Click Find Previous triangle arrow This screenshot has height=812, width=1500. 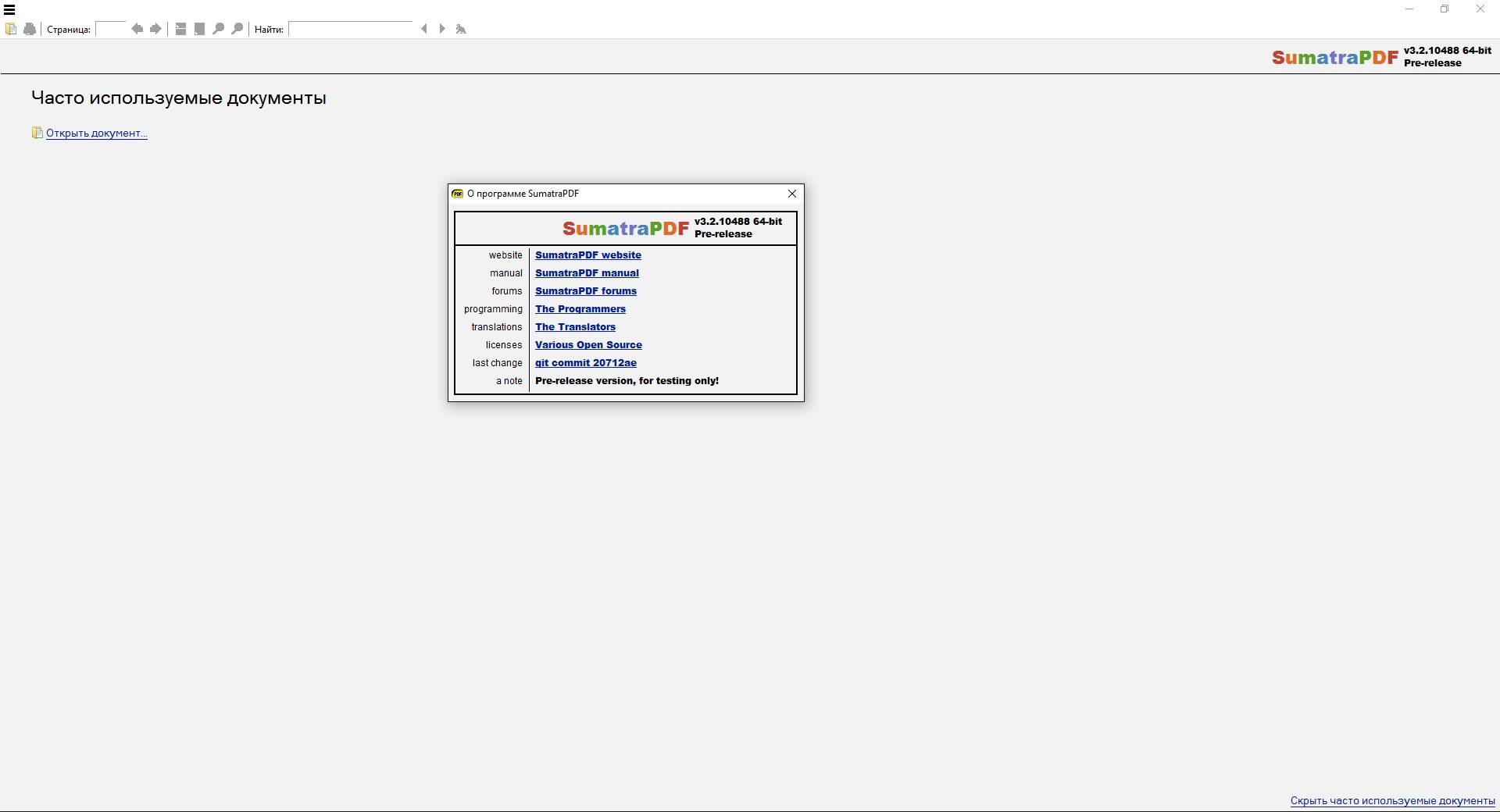424,29
